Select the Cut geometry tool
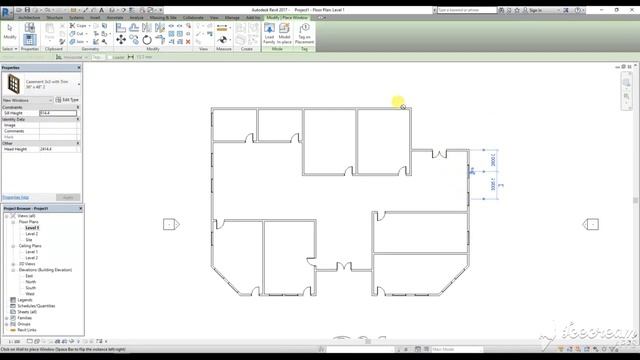Viewport: 640px width, 360px height. tap(78, 33)
